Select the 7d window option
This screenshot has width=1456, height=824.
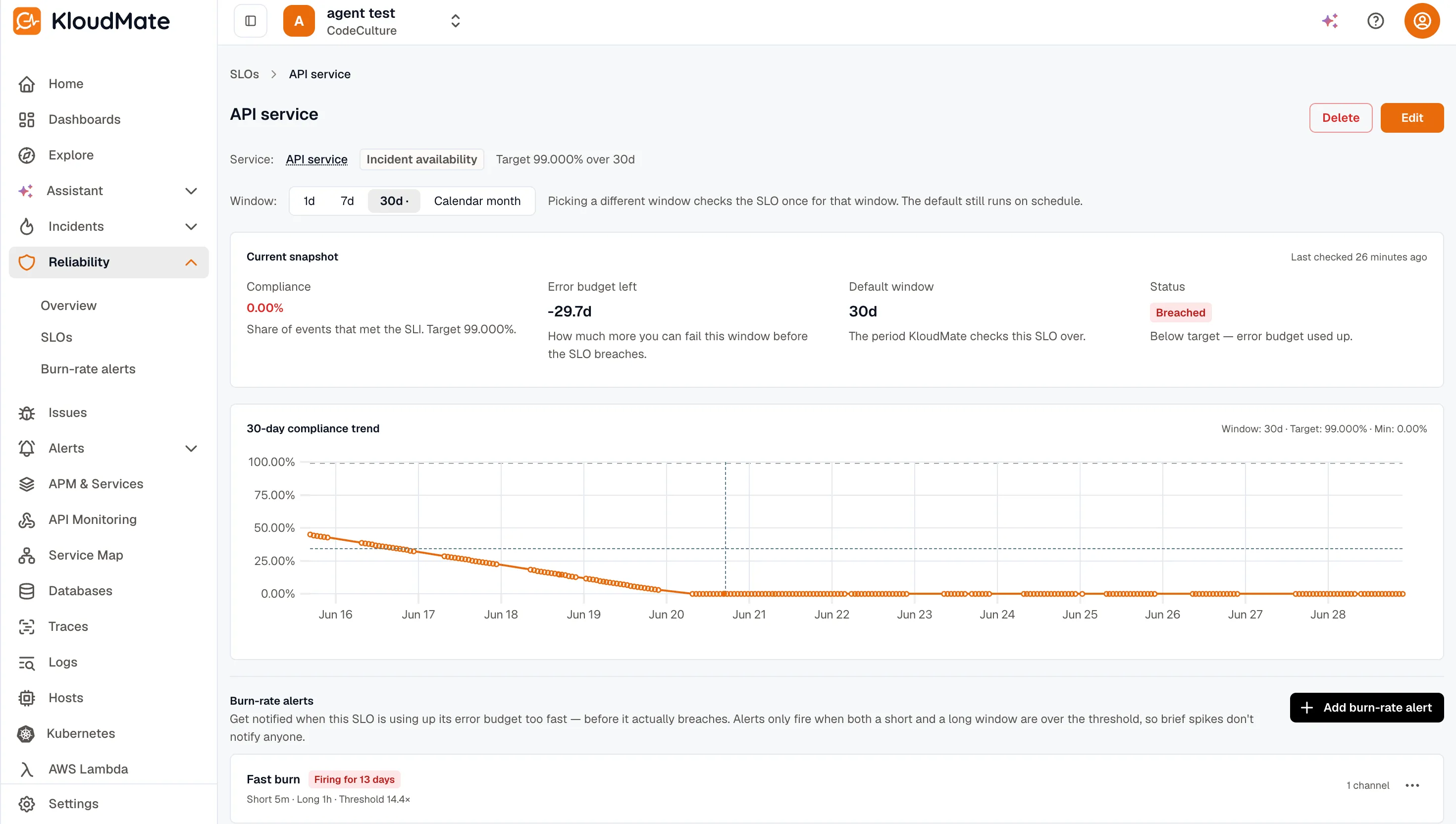347,201
